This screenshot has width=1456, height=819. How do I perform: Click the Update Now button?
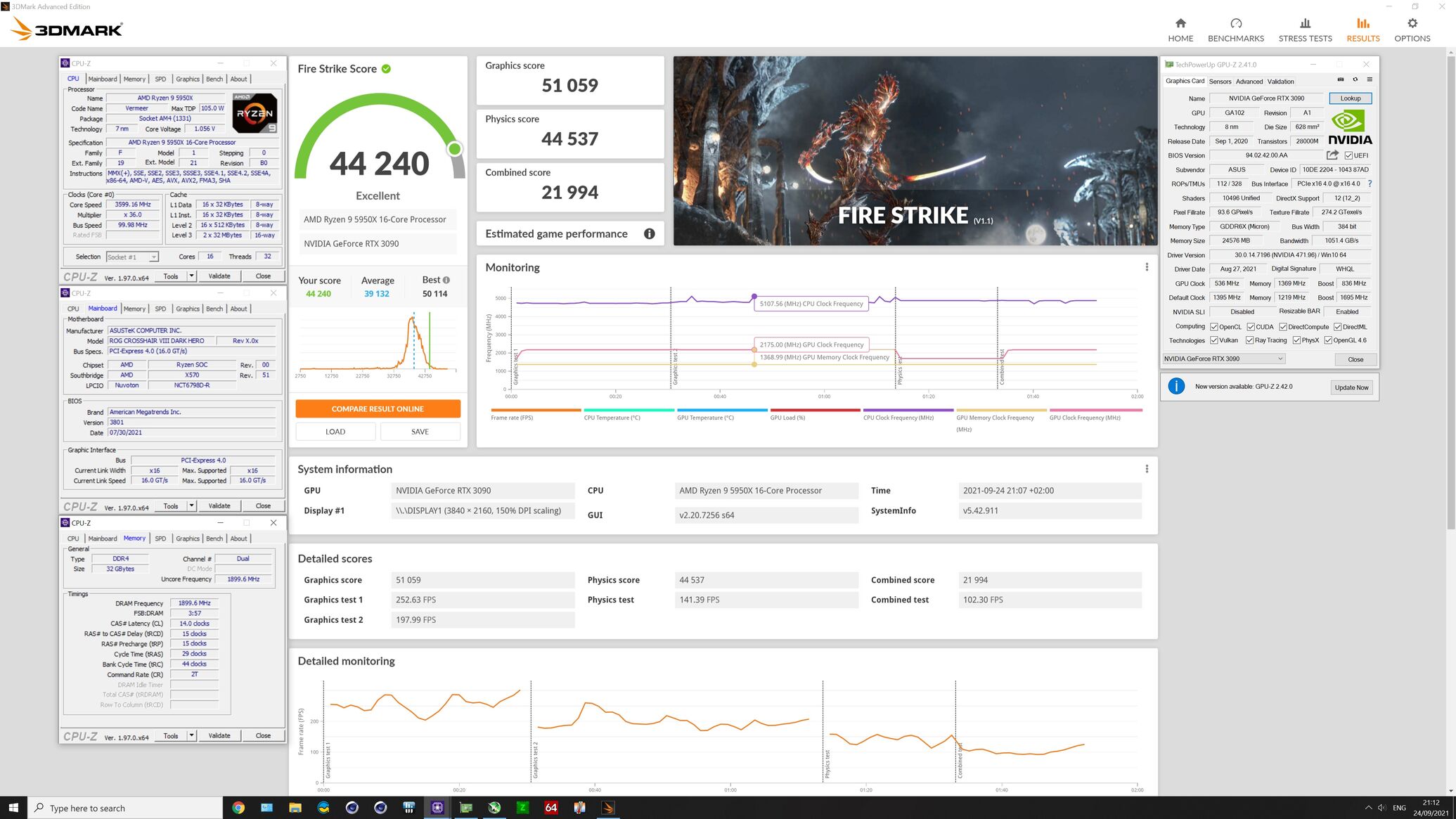[1351, 387]
